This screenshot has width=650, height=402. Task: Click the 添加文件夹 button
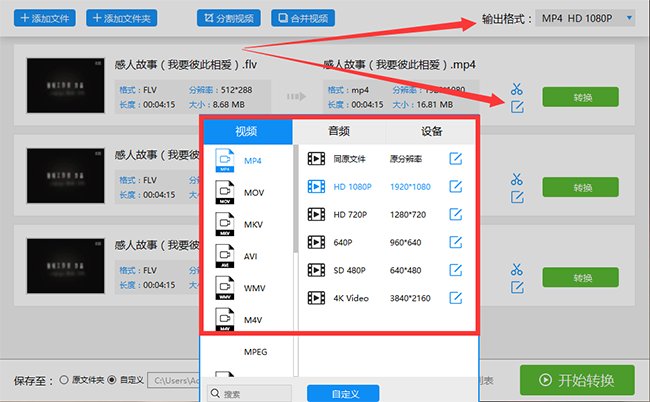121,18
